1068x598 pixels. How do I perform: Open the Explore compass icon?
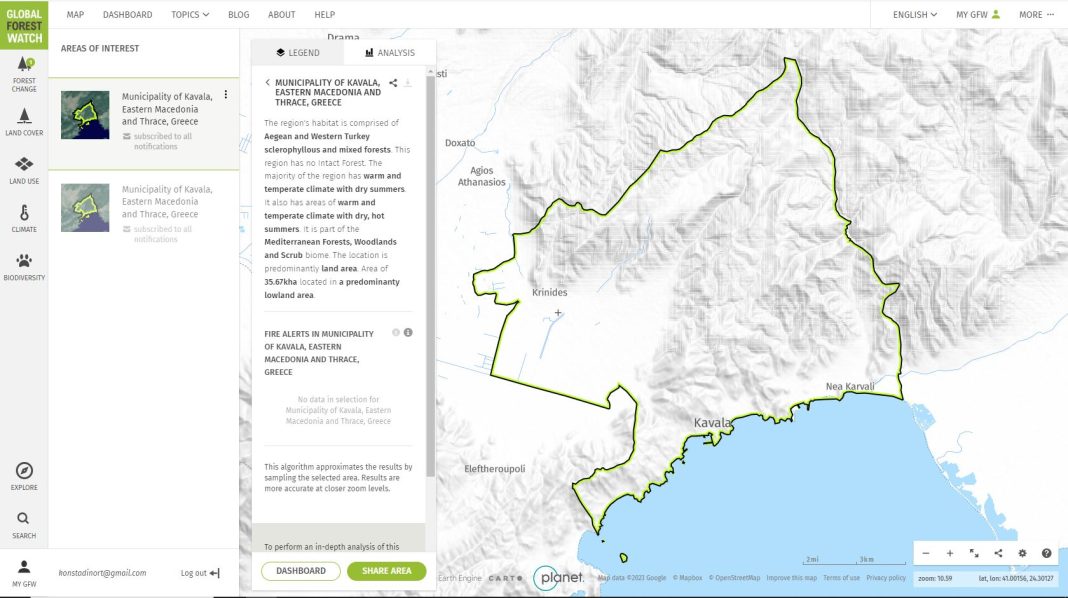[24, 476]
